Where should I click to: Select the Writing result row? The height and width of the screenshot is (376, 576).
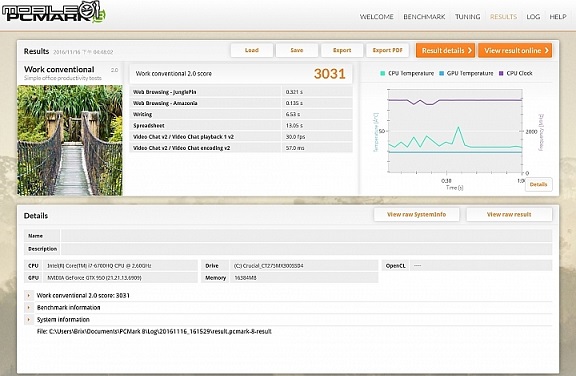[x=241, y=114]
